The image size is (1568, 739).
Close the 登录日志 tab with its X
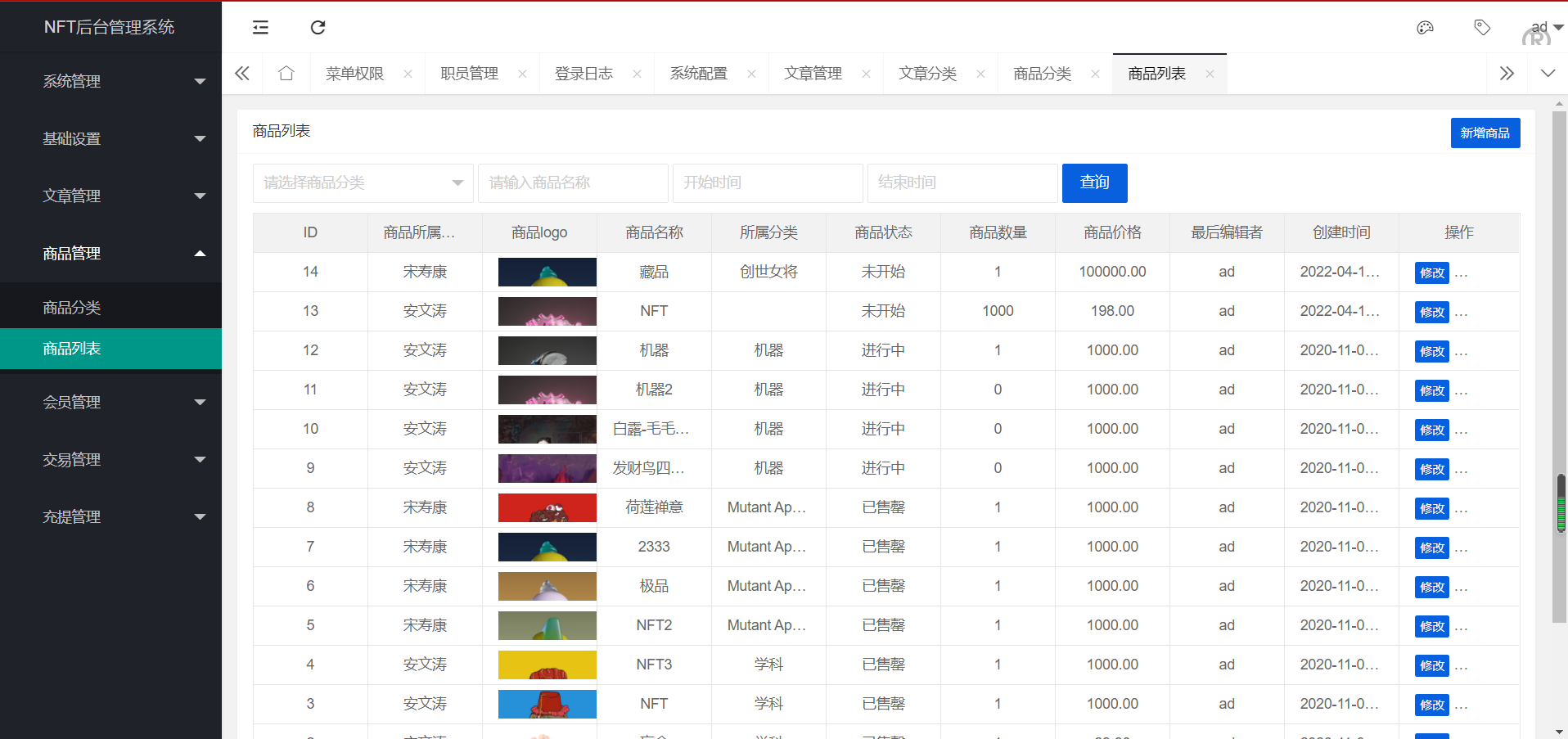[x=637, y=73]
